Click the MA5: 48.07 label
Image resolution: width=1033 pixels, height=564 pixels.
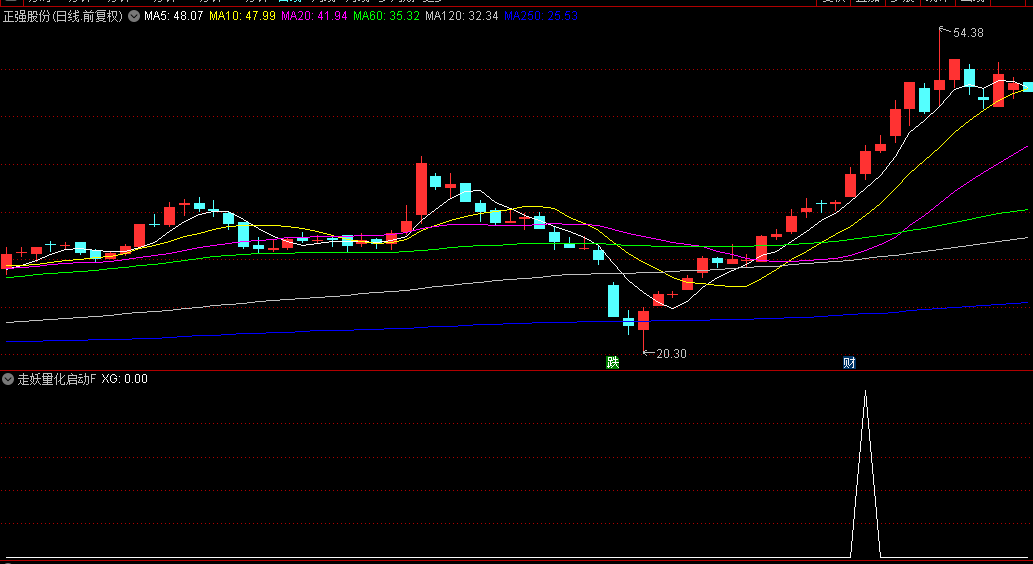point(173,16)
